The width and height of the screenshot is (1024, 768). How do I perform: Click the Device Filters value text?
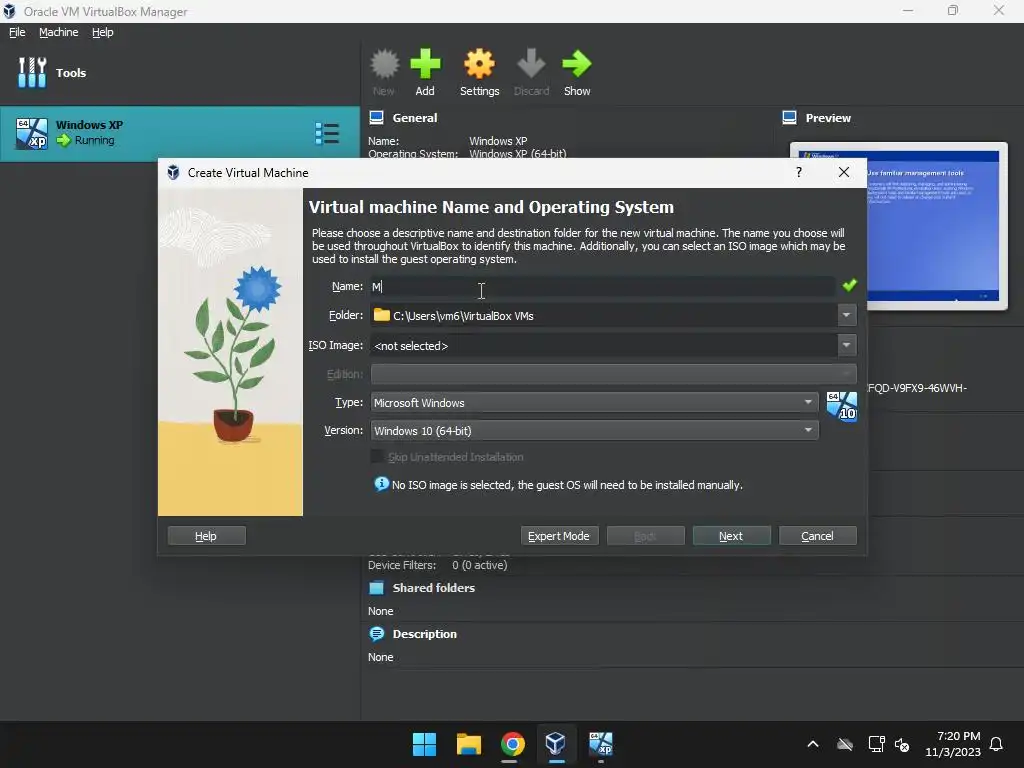(479, 565)
